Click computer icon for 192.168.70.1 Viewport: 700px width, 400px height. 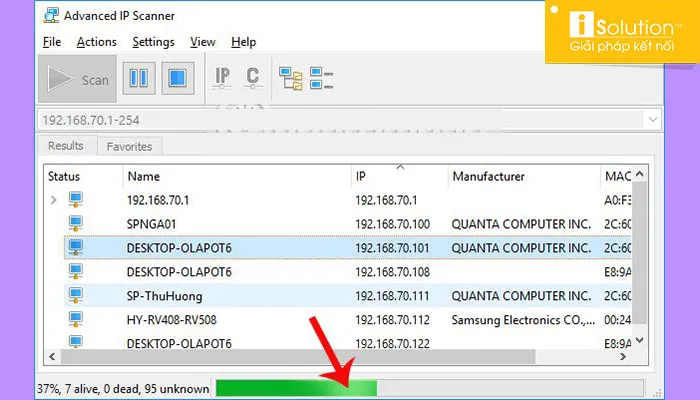click(75, 200)
